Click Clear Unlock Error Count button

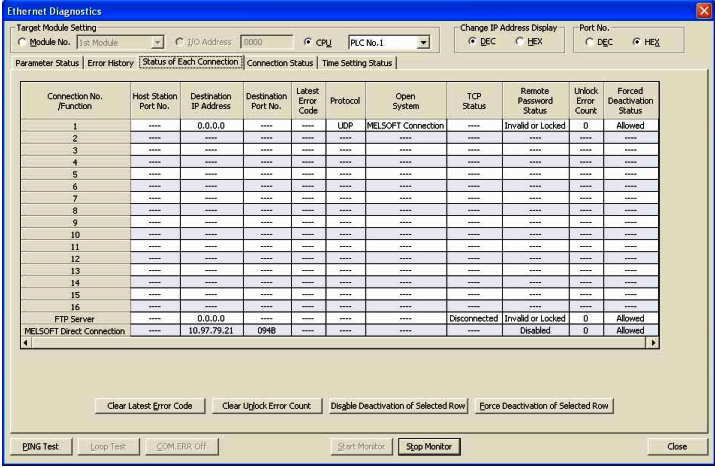point(266,406)
